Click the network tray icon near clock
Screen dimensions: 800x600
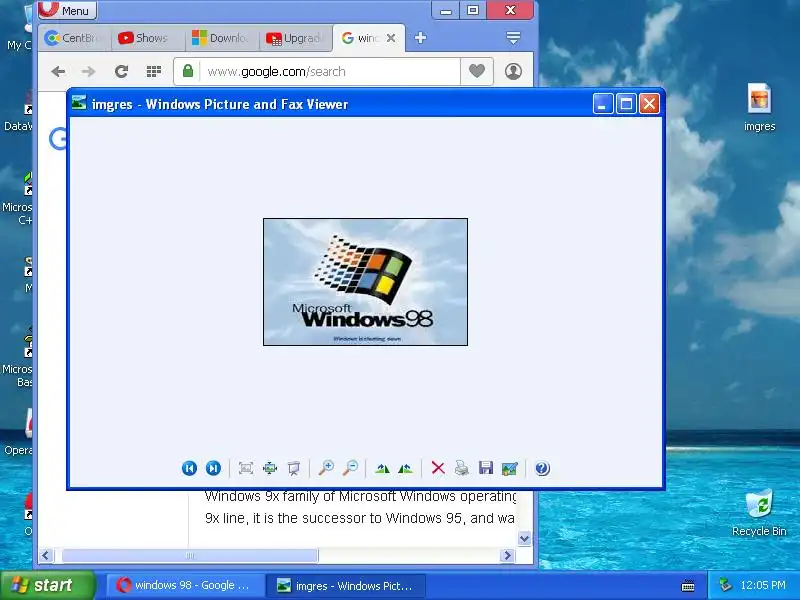[x=725, y=585]
